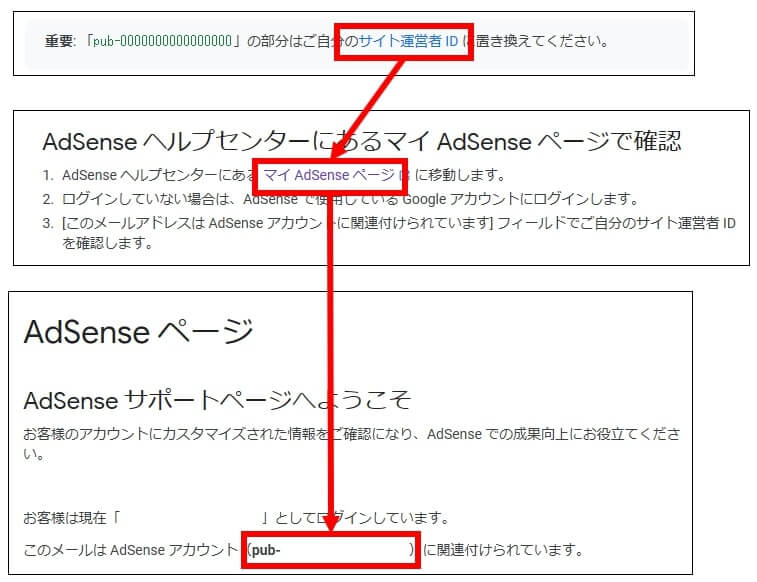Image resolution: width=757 pixels, height=582 pixels.
Task: Click the 重要: label in the notice box
Action: 60,41
